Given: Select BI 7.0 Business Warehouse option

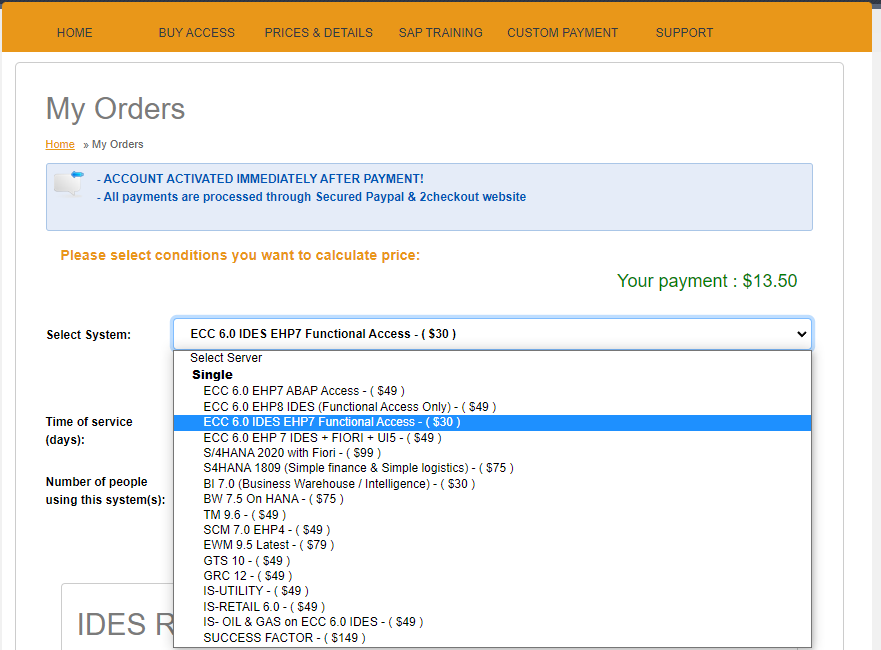Looking at the screenshot, I should (x=492, y=484).
